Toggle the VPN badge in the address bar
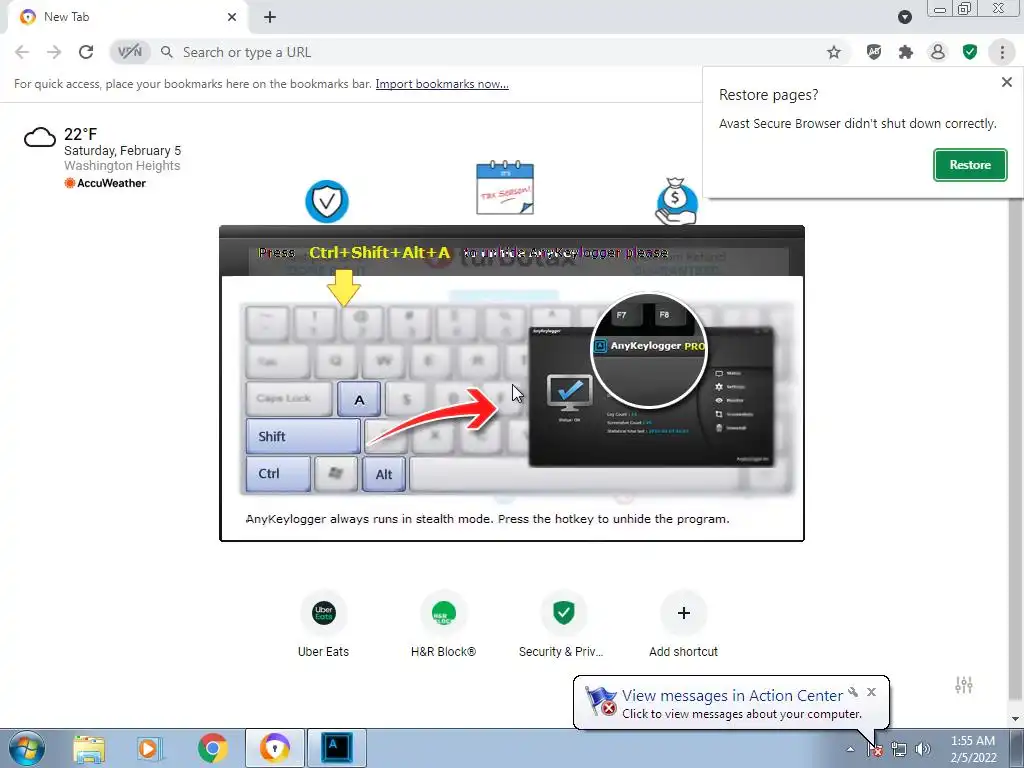This screenshot has height=768, width=1024. (130, 52)
